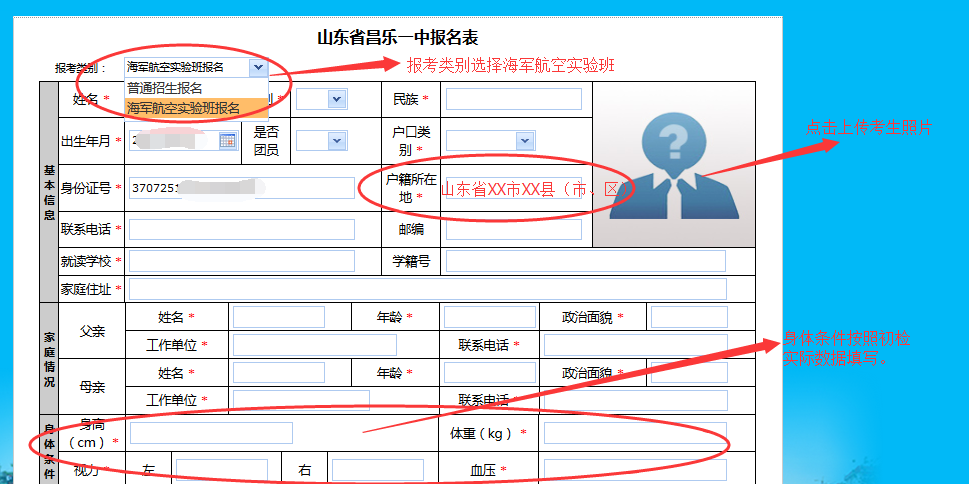Screen dimensions: 969x484
Task: Click the 体重 (kg) input field
Action: pyautogui.click(x=633, y=433)
